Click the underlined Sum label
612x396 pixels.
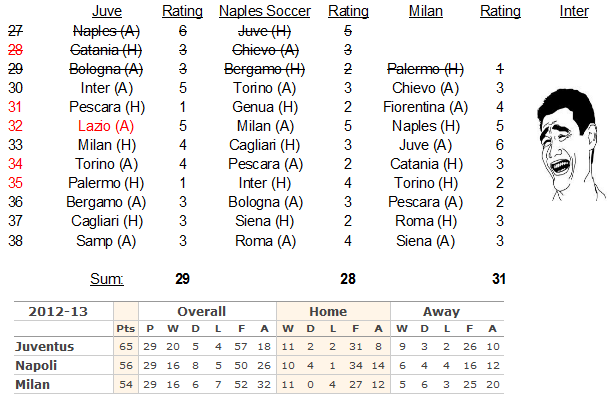[x=107, y=279]
